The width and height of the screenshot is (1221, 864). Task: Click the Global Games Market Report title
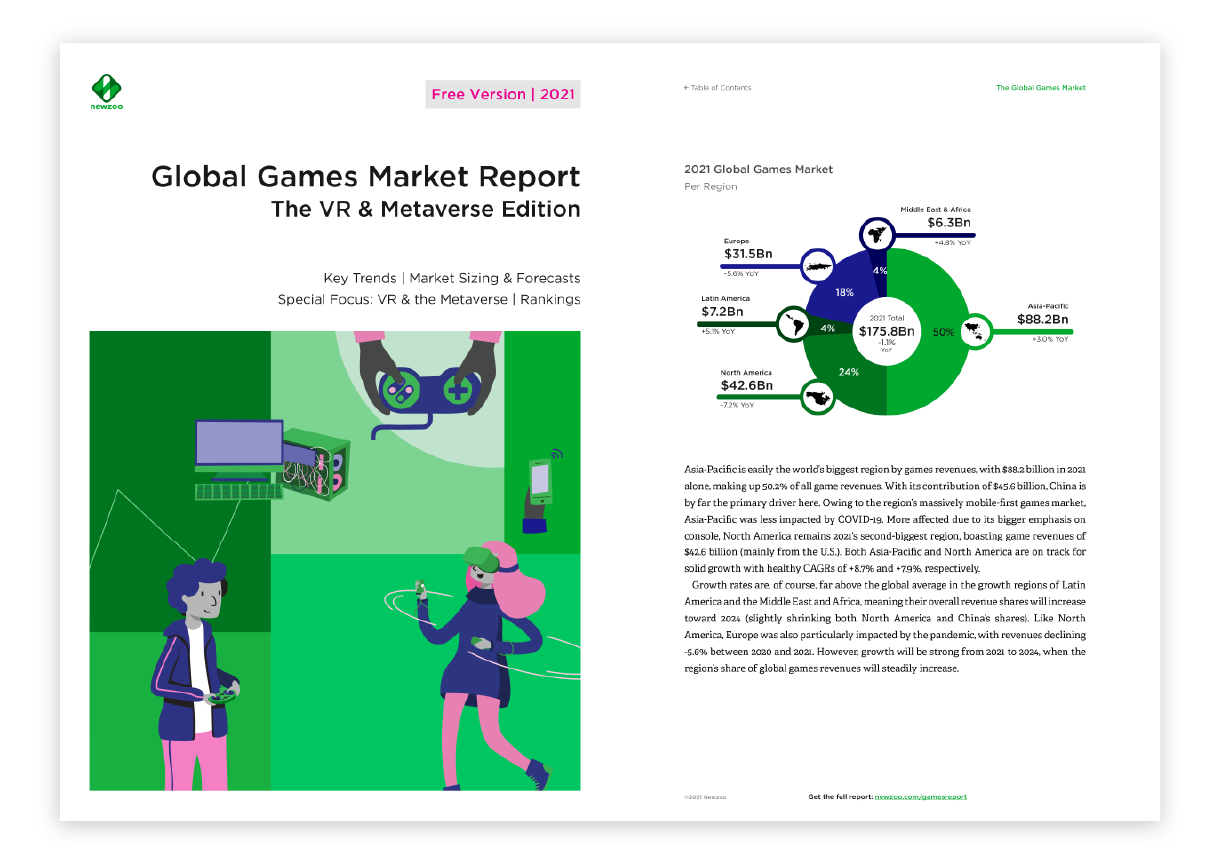pos(365,176)
